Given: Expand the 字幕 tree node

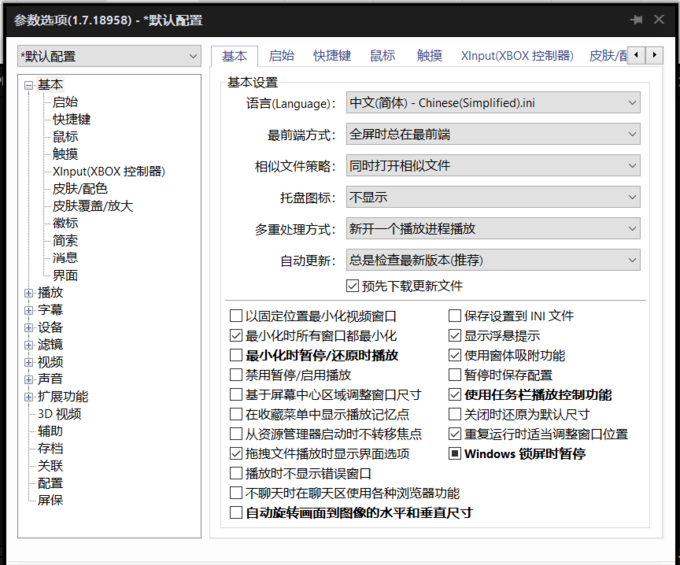Looking at the screenshot, I should pos(29,310).
